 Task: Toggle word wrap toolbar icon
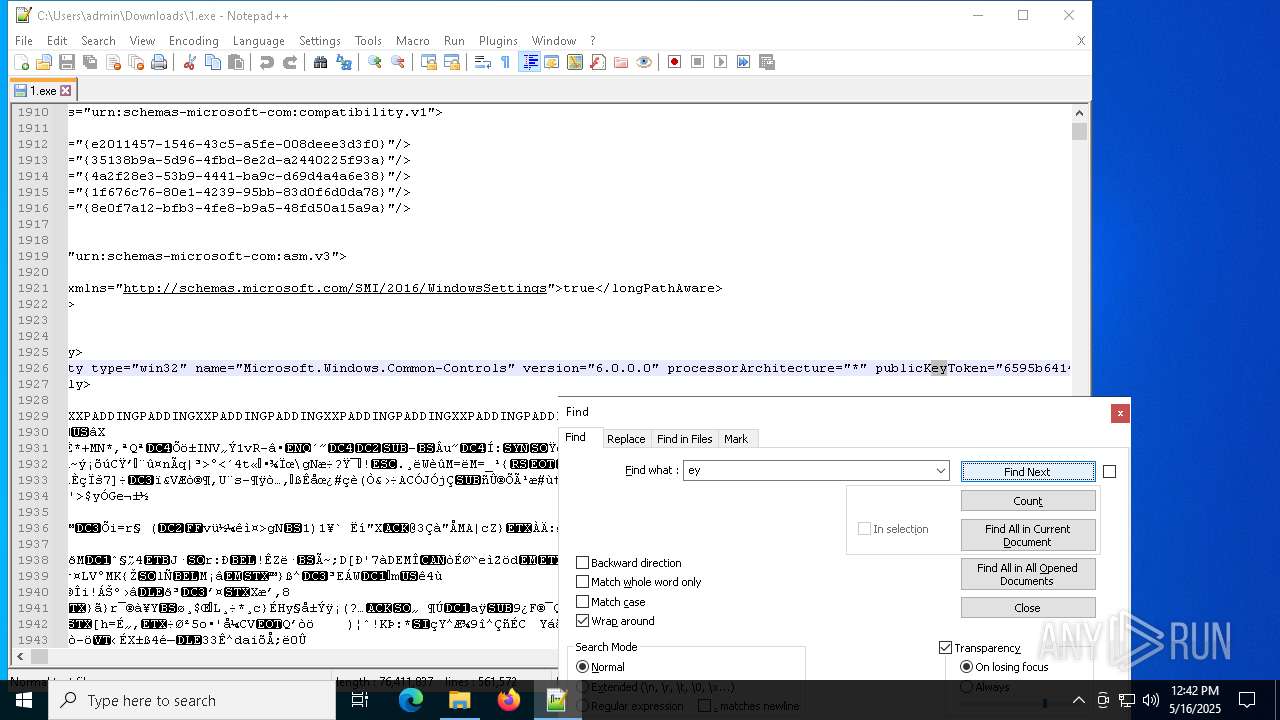[x=482, y=62]
